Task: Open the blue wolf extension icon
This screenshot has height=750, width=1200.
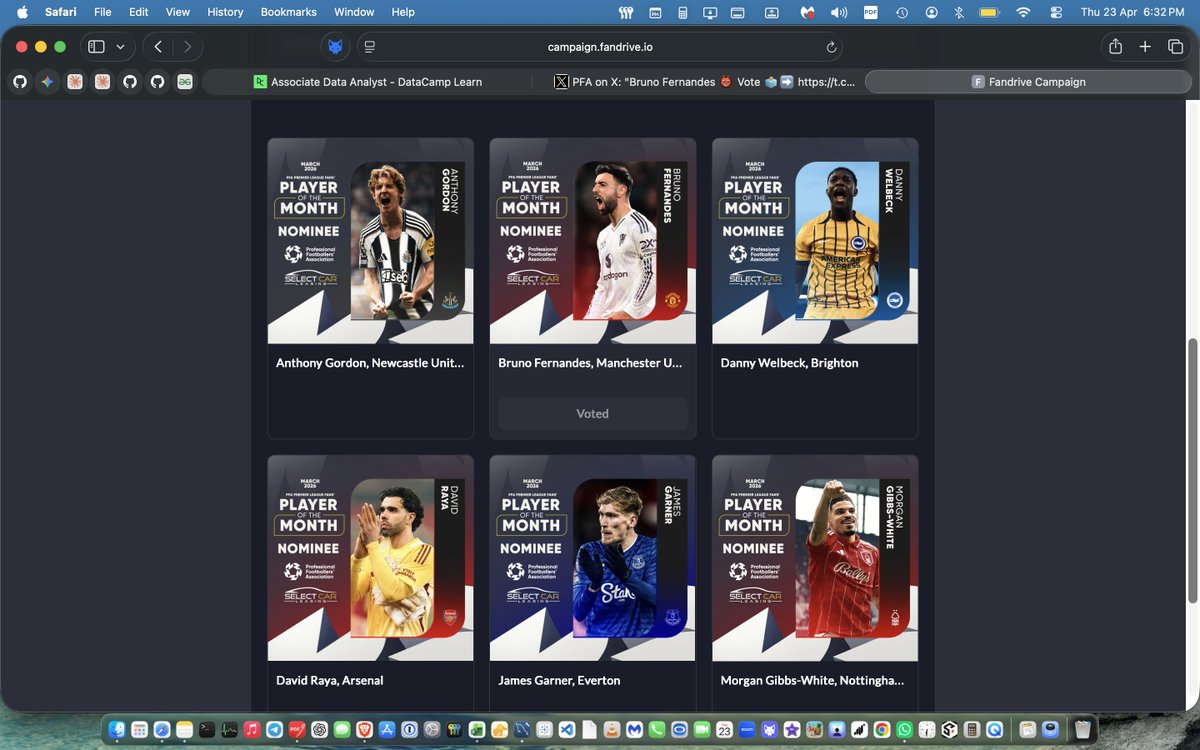Action: click(335, 47)
